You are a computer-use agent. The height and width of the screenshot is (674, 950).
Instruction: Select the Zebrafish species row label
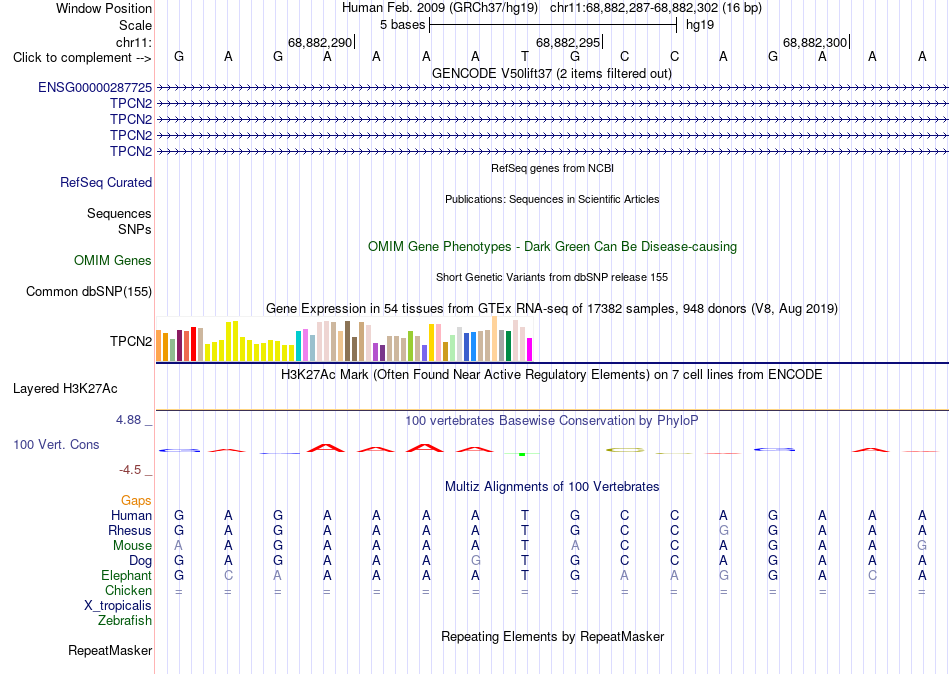[x=125, y=620]
